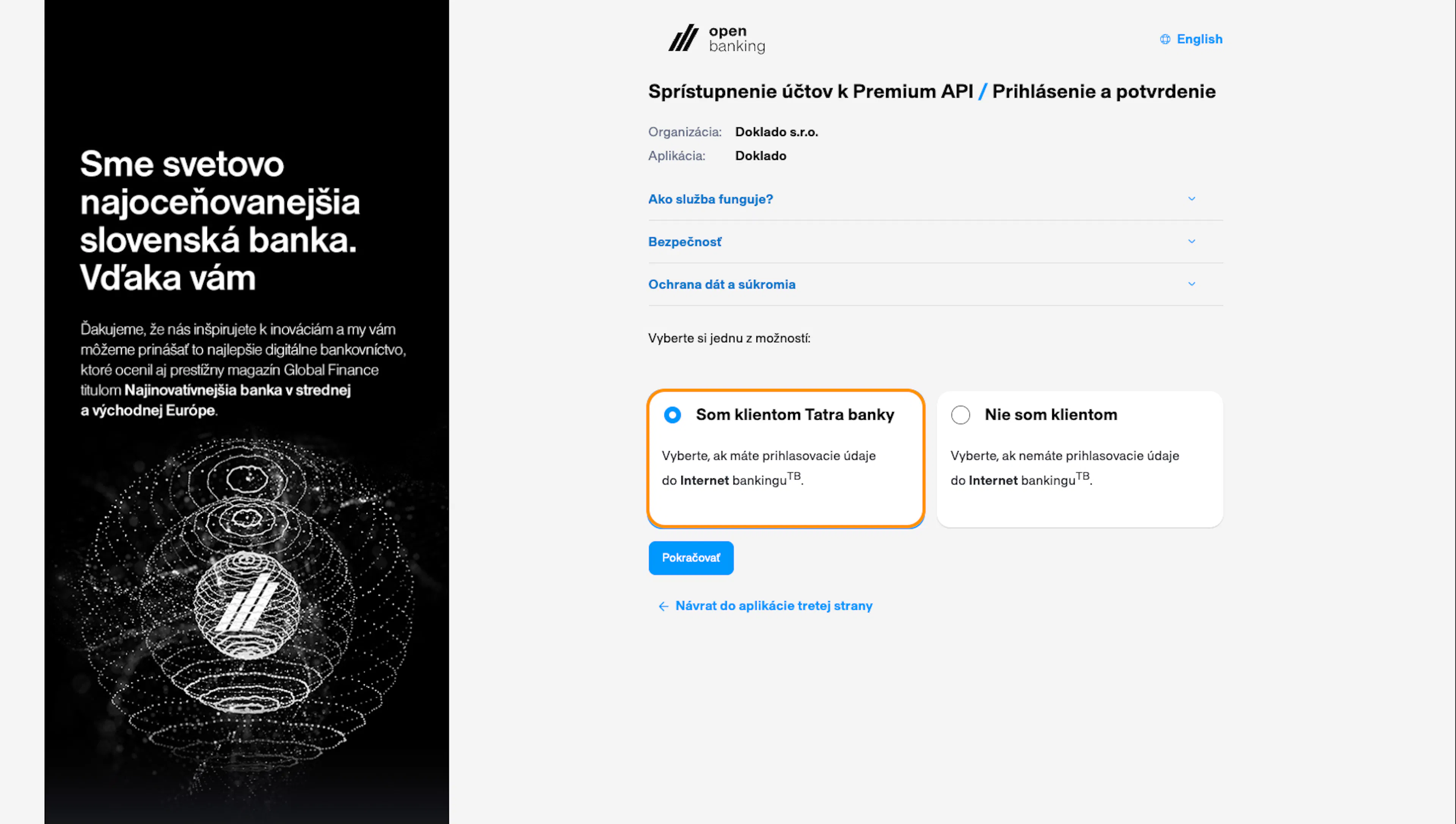1456x824 pixels.
Task: Select the Nie som klientom radio button
Action: (x=960, y=415)
